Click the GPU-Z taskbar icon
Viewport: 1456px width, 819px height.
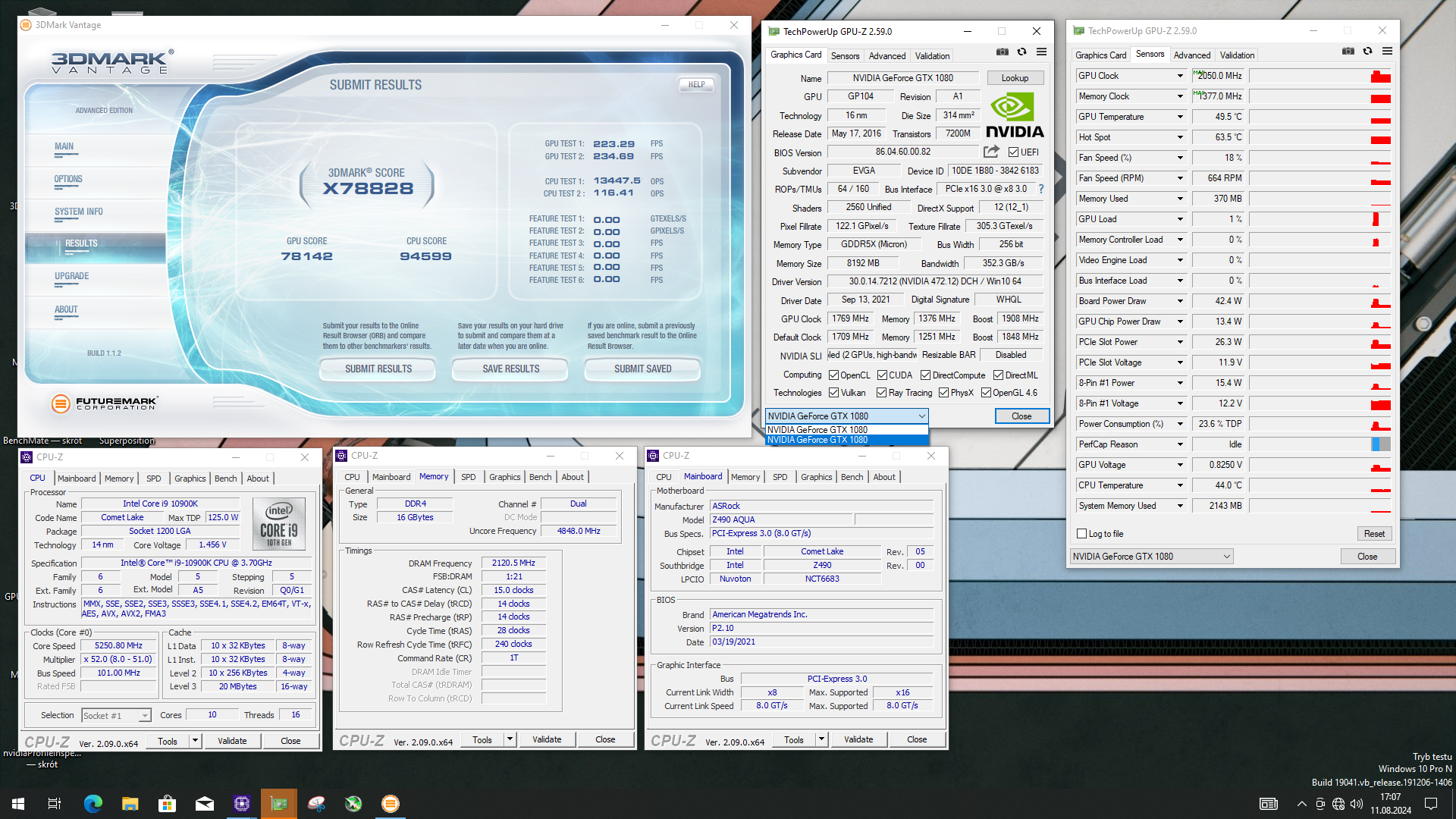click(x=279, y=804)
